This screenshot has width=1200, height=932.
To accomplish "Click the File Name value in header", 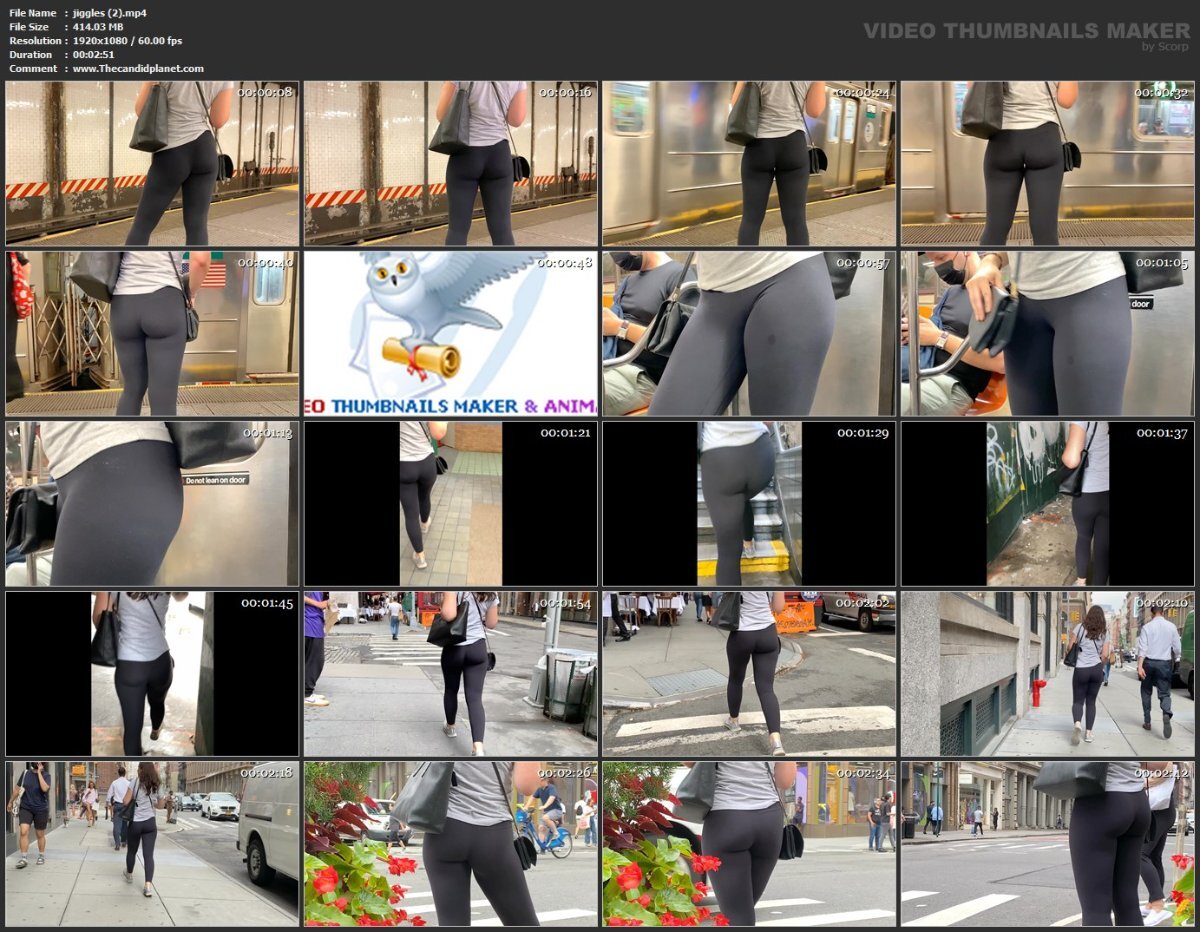I will tap(109, 13).
